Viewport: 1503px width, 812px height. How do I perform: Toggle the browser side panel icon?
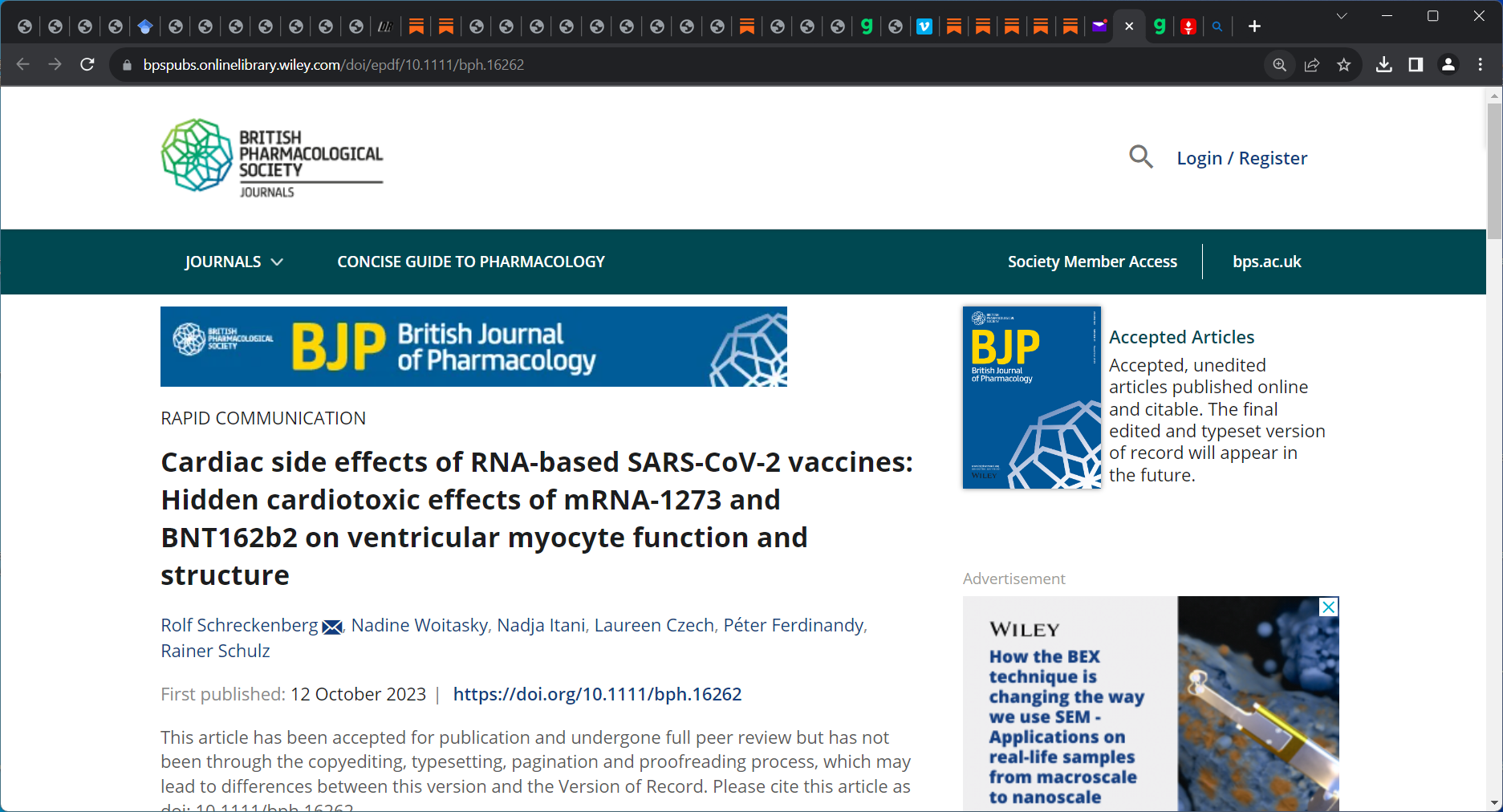1416,65
